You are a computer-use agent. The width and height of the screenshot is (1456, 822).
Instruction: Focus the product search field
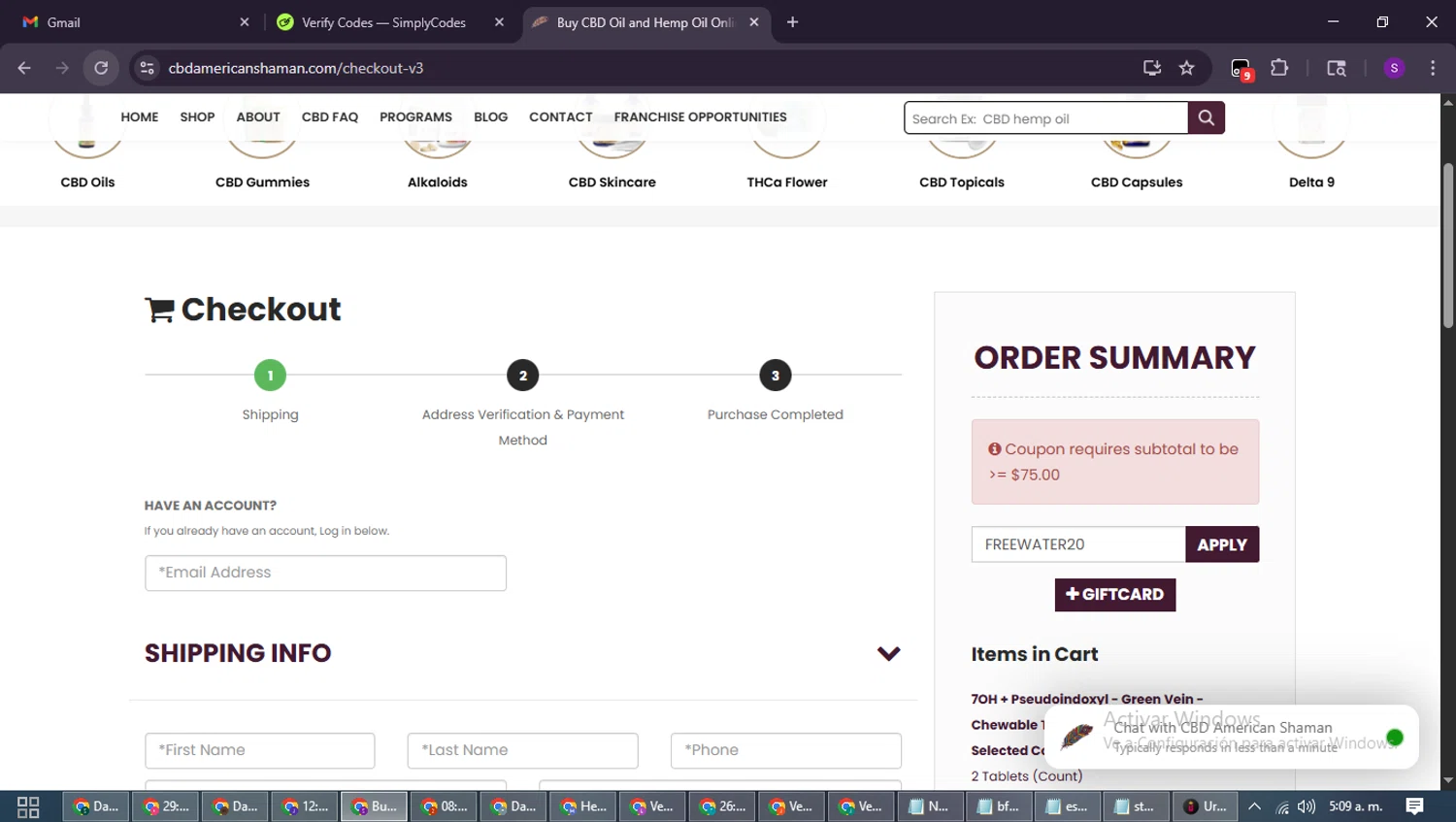(x=1045, y=117)
